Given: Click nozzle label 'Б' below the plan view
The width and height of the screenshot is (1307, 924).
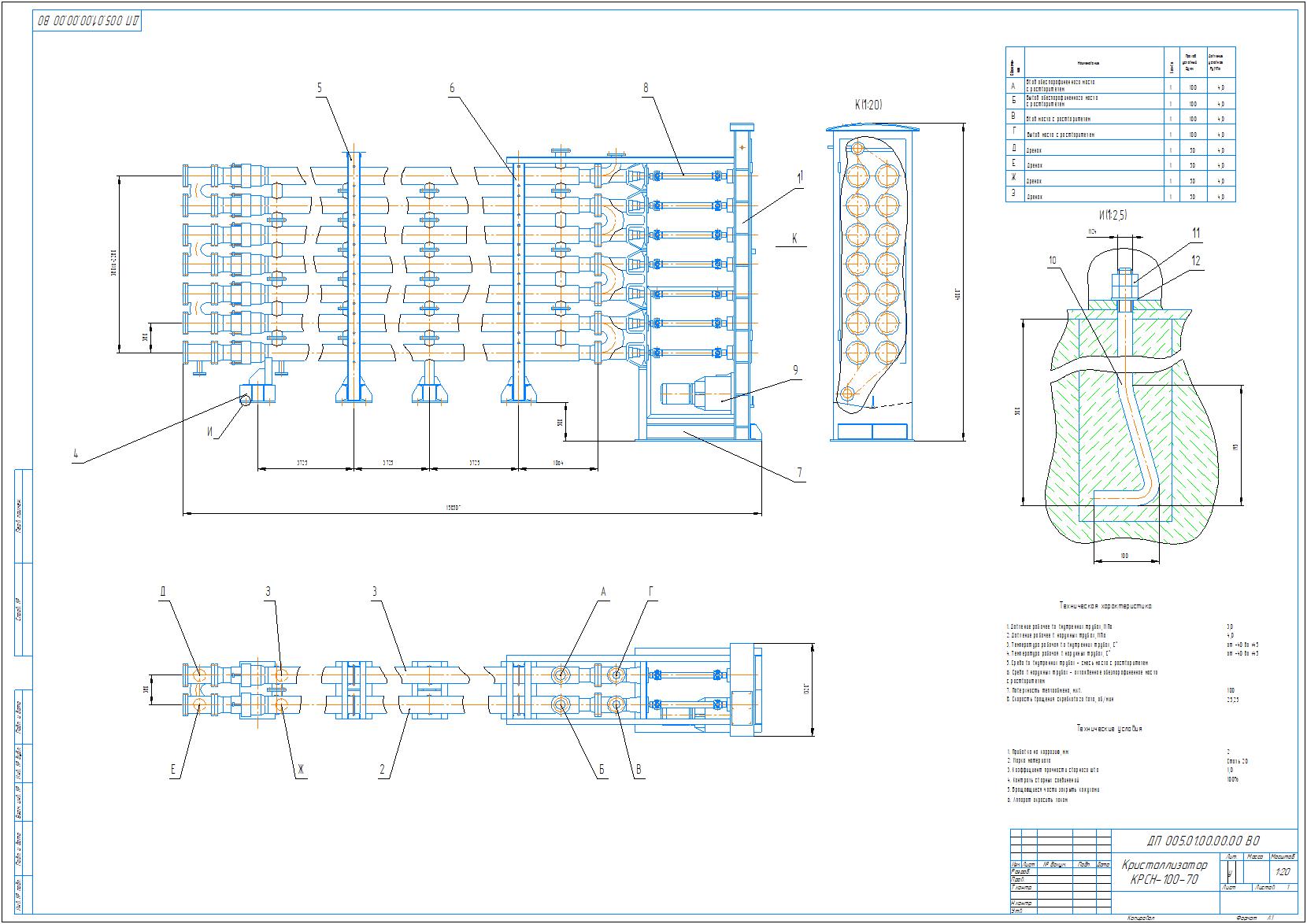Looking at the screenshot, I should click(602, 770).
